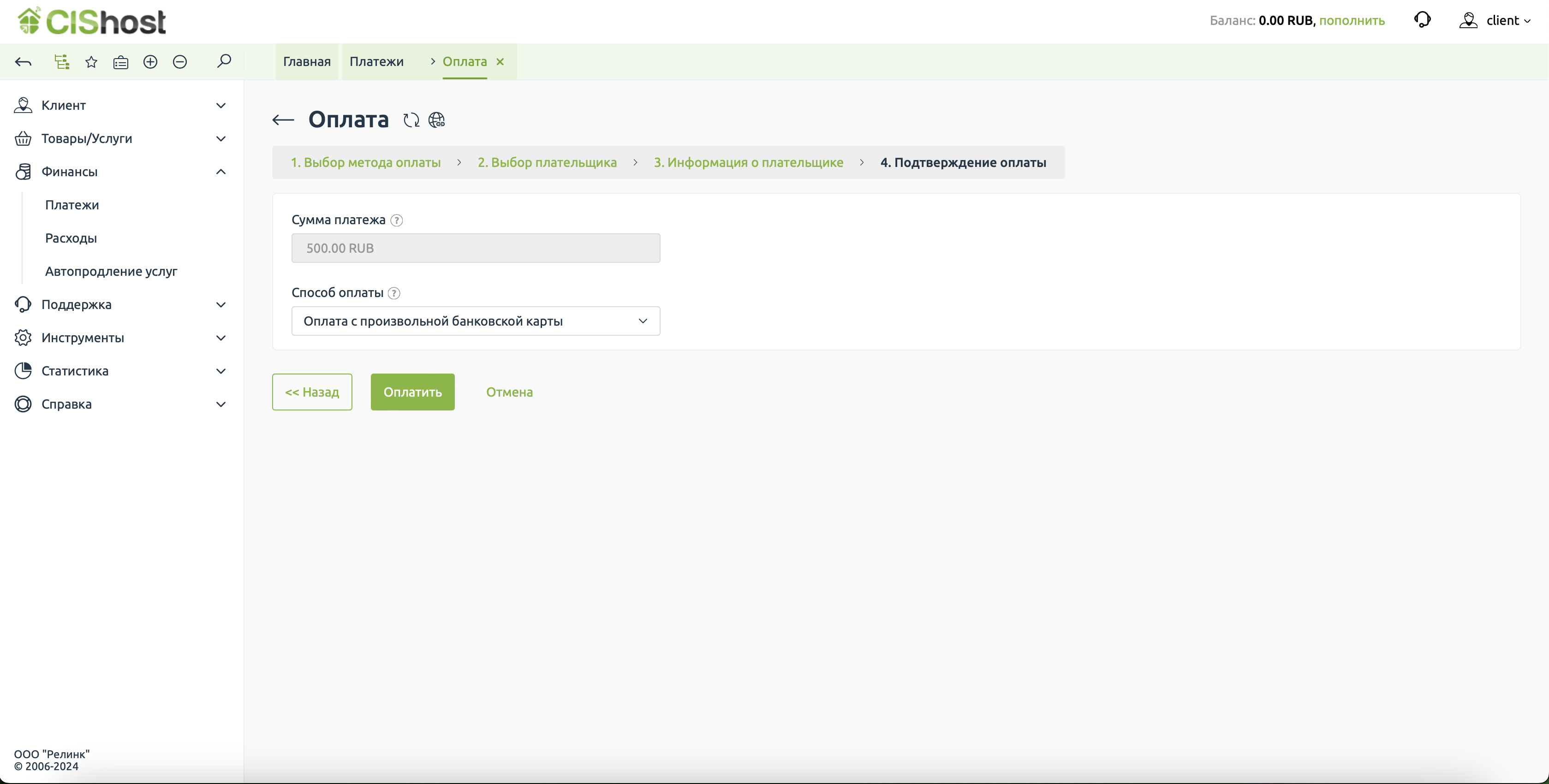Open search with the magnifier icon
Viewport: 1549px width, 784px height.
click(224, 61)
